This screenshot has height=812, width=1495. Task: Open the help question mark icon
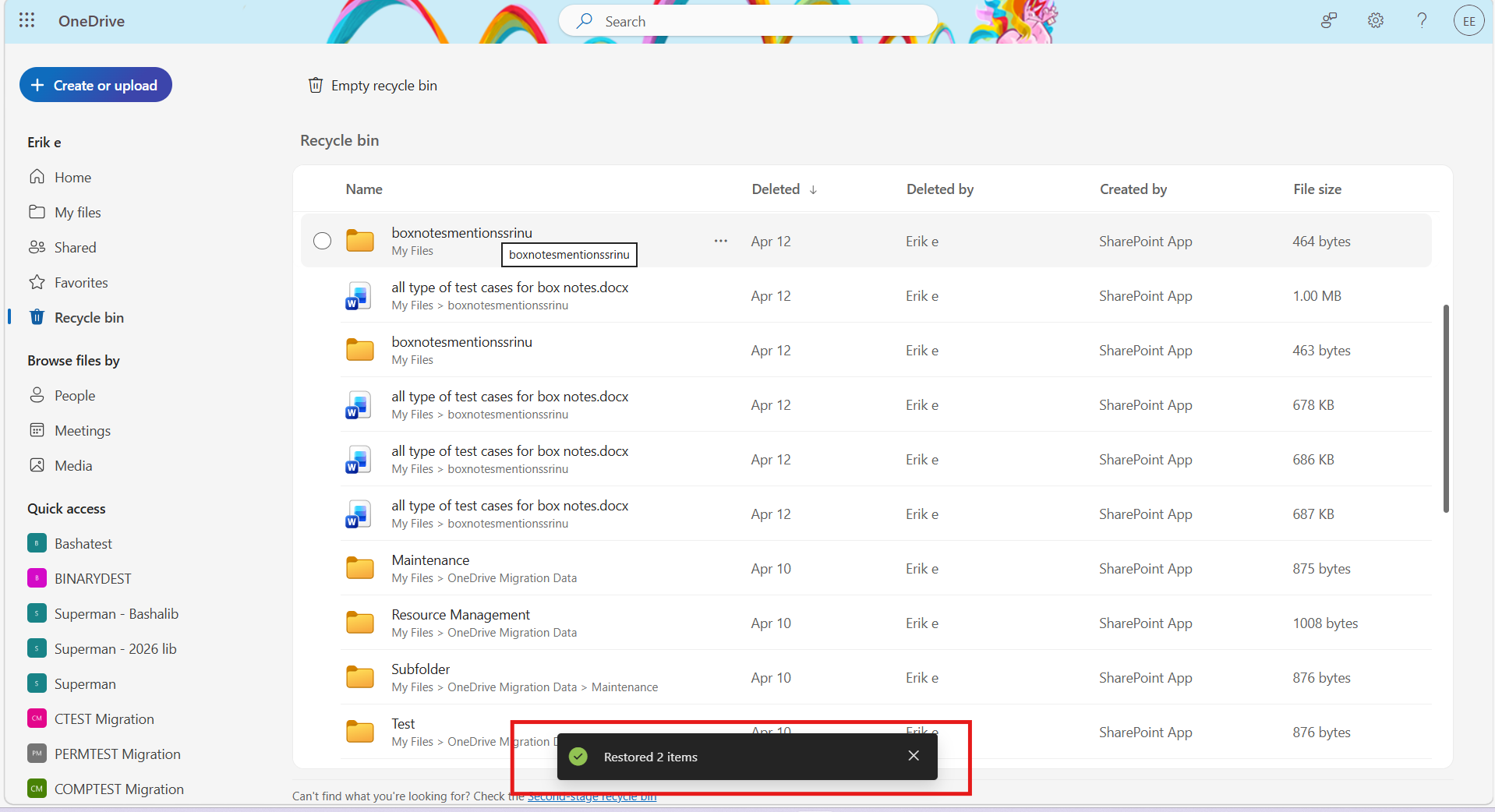point(1422,20)
